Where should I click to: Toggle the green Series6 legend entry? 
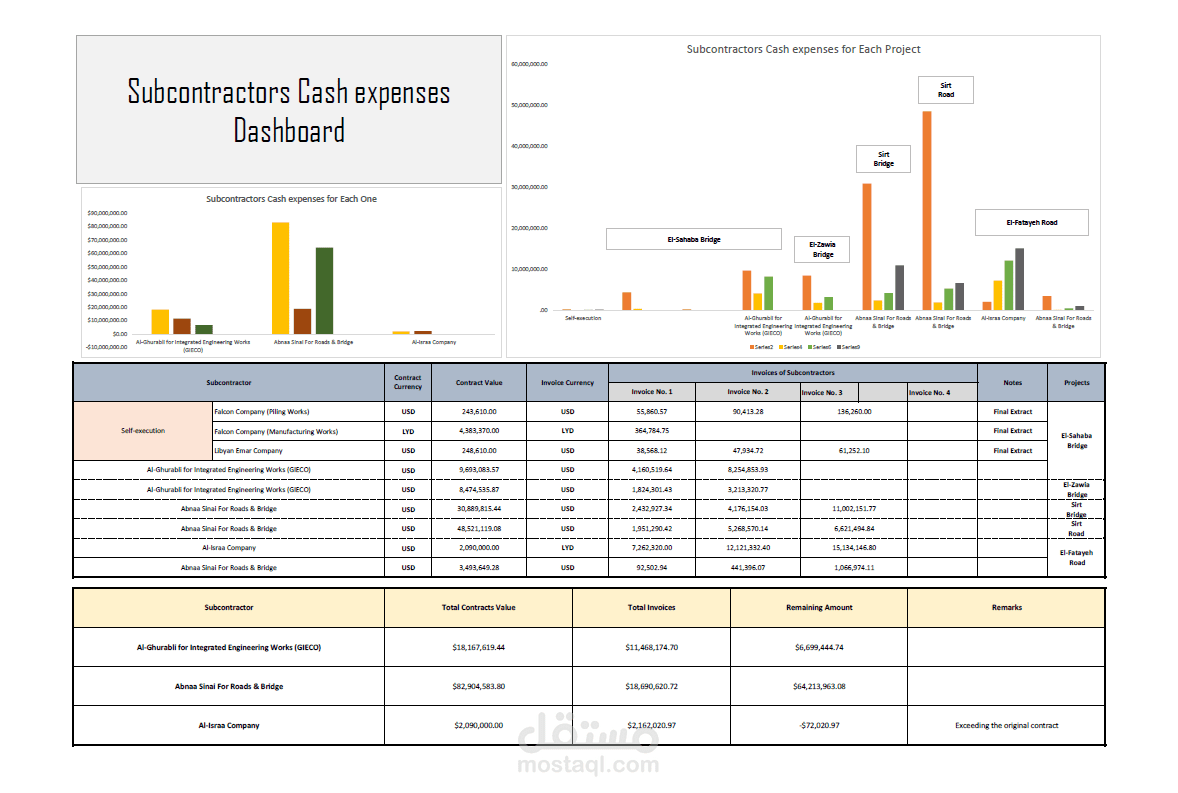[817, 346]
